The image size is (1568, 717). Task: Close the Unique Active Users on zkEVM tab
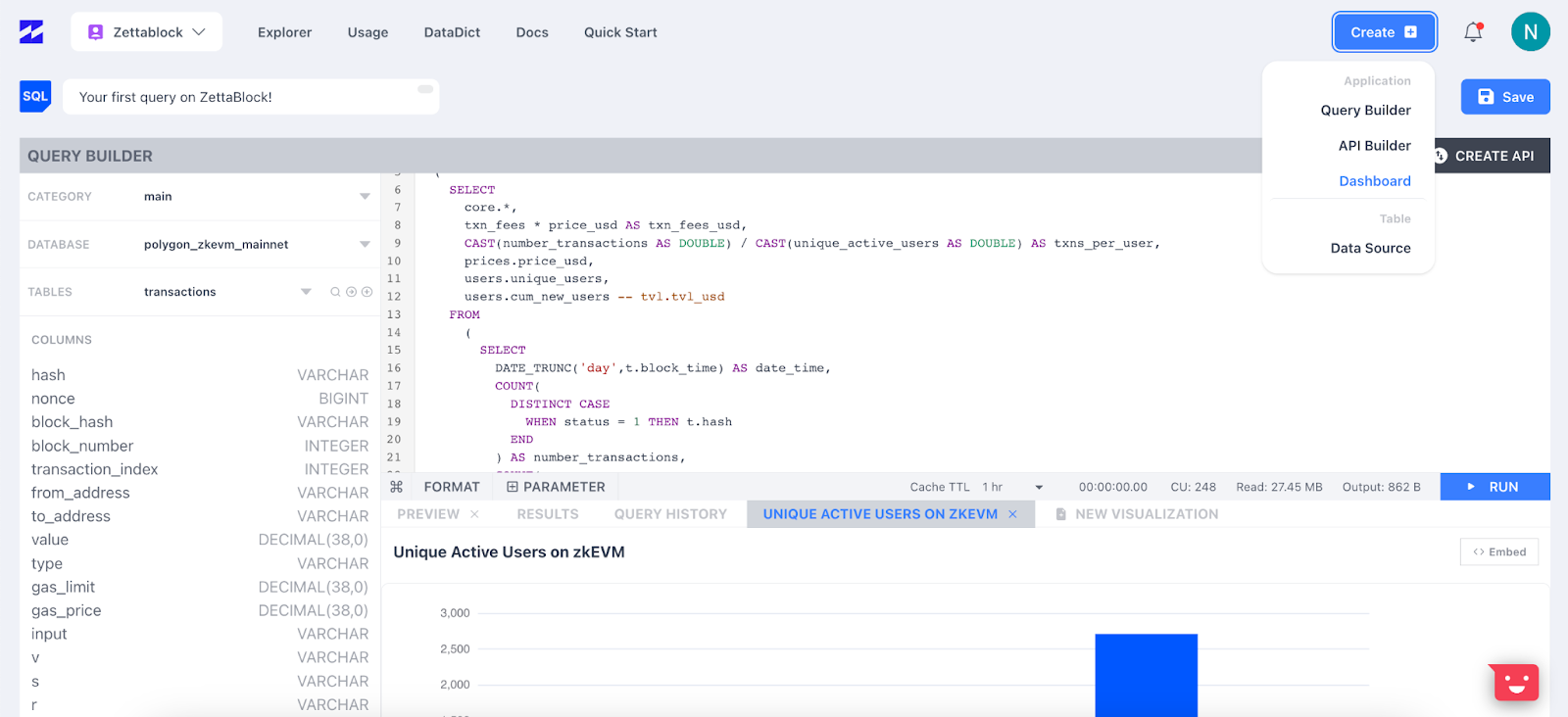(1012, 514)
